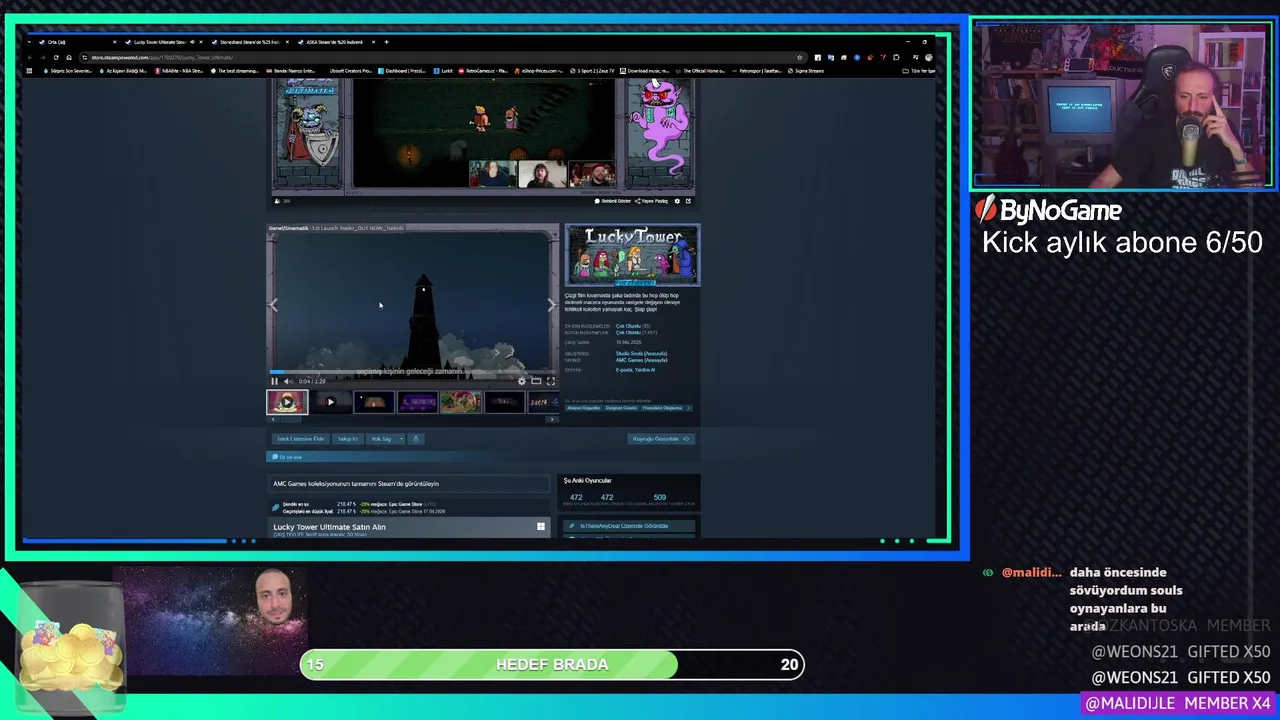Image resolution: width=1280 pixels, height=720 pixels.
Task: Click 'İstek Listesine Ekle' button
Action: [301, 439]
